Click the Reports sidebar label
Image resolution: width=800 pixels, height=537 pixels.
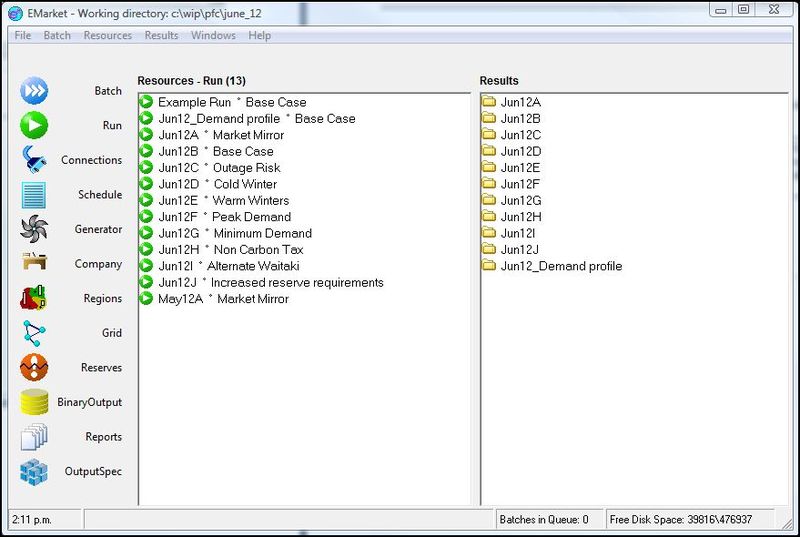[104, 437]
